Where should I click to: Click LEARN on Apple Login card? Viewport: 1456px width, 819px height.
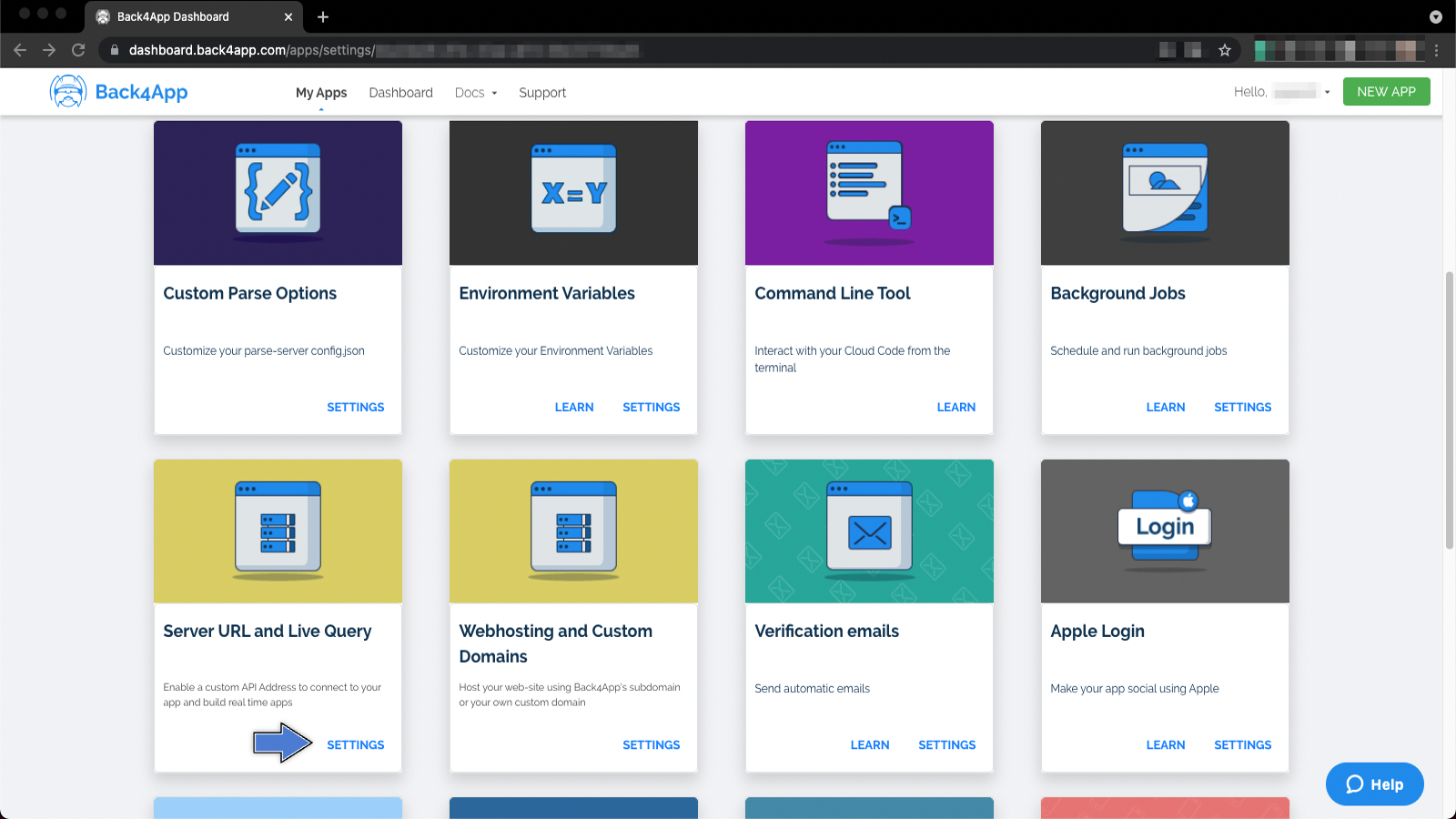coord(1166,744)
